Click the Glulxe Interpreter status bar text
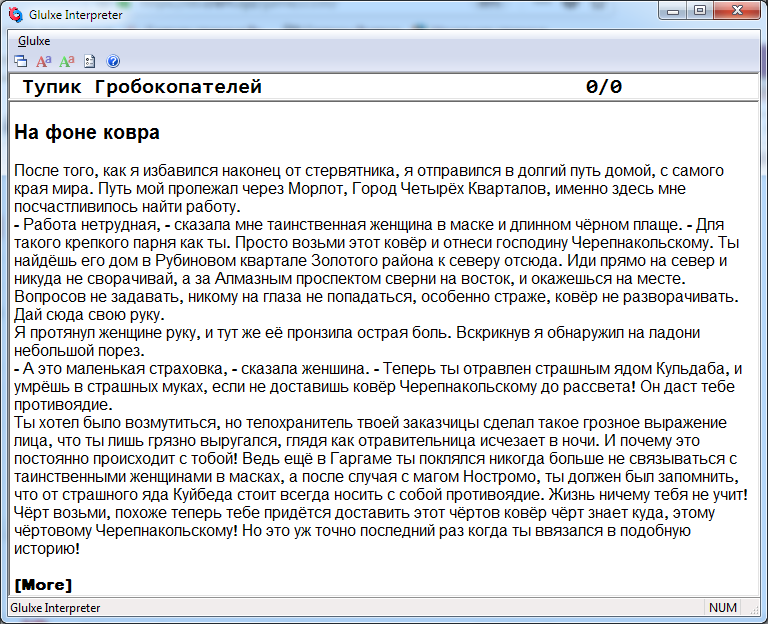Viewport: 768px width, 624px height. pyautogui.click(x=55, y=608)
